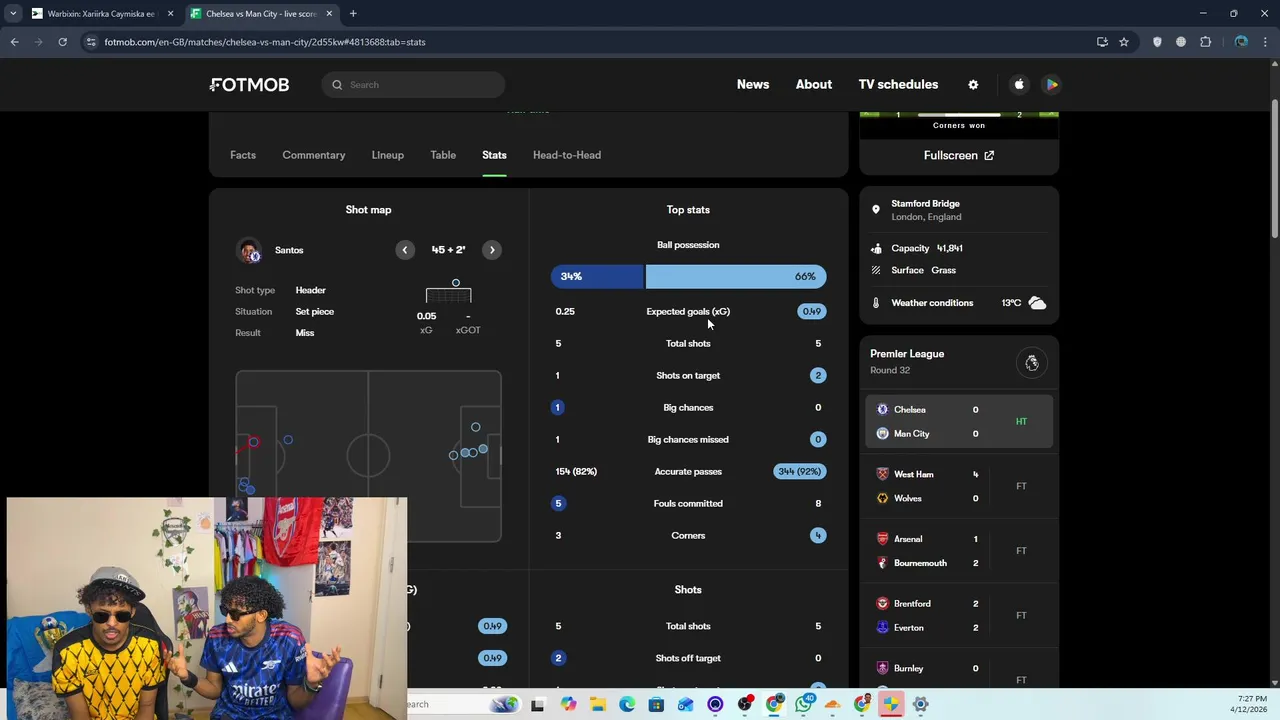Open Fullscreen match view
The height and width of the screenshot is (720, 1280).
tap(959, 156)
